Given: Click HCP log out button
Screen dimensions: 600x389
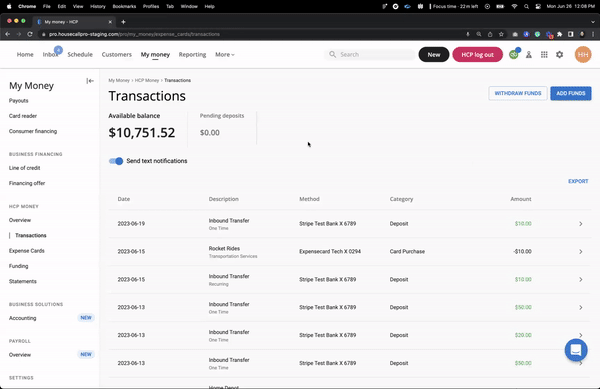Looking at the screenshot, I should pos(478,55).
